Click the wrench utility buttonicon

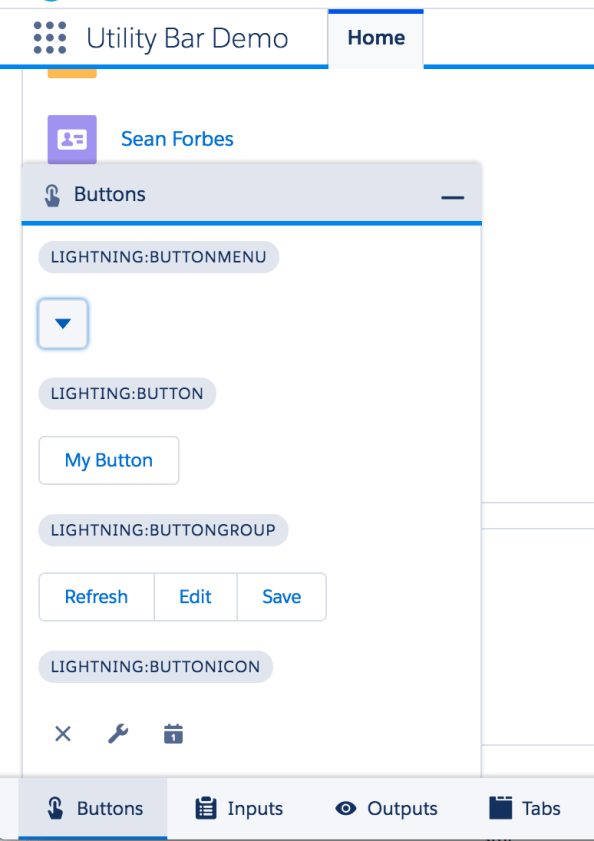coord(117,733)
